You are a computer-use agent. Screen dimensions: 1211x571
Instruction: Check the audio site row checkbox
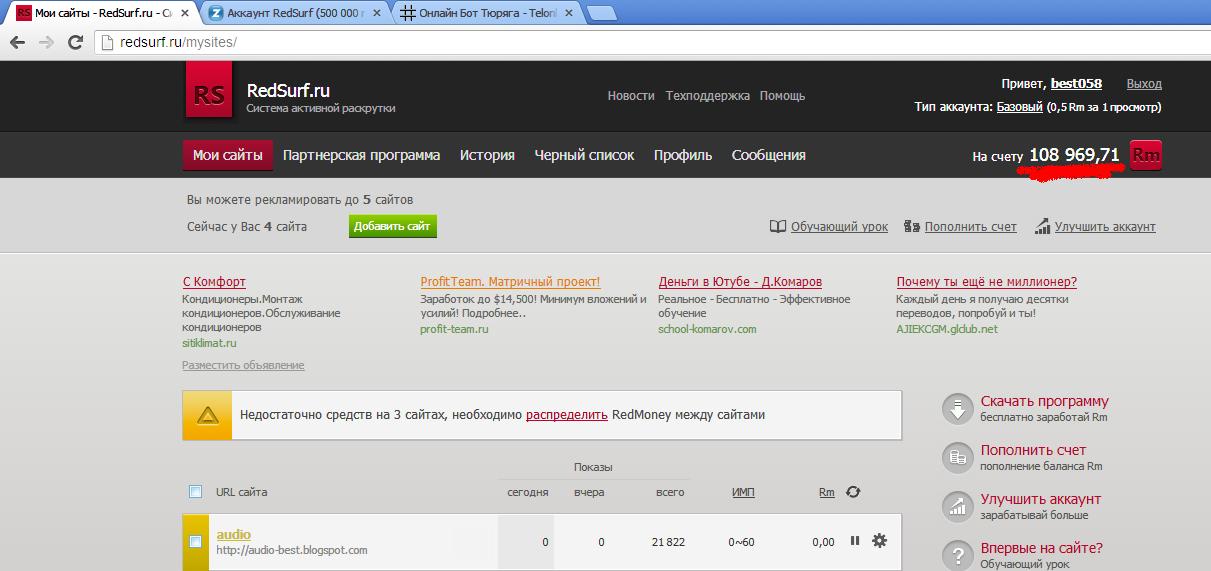pos(196,541)
